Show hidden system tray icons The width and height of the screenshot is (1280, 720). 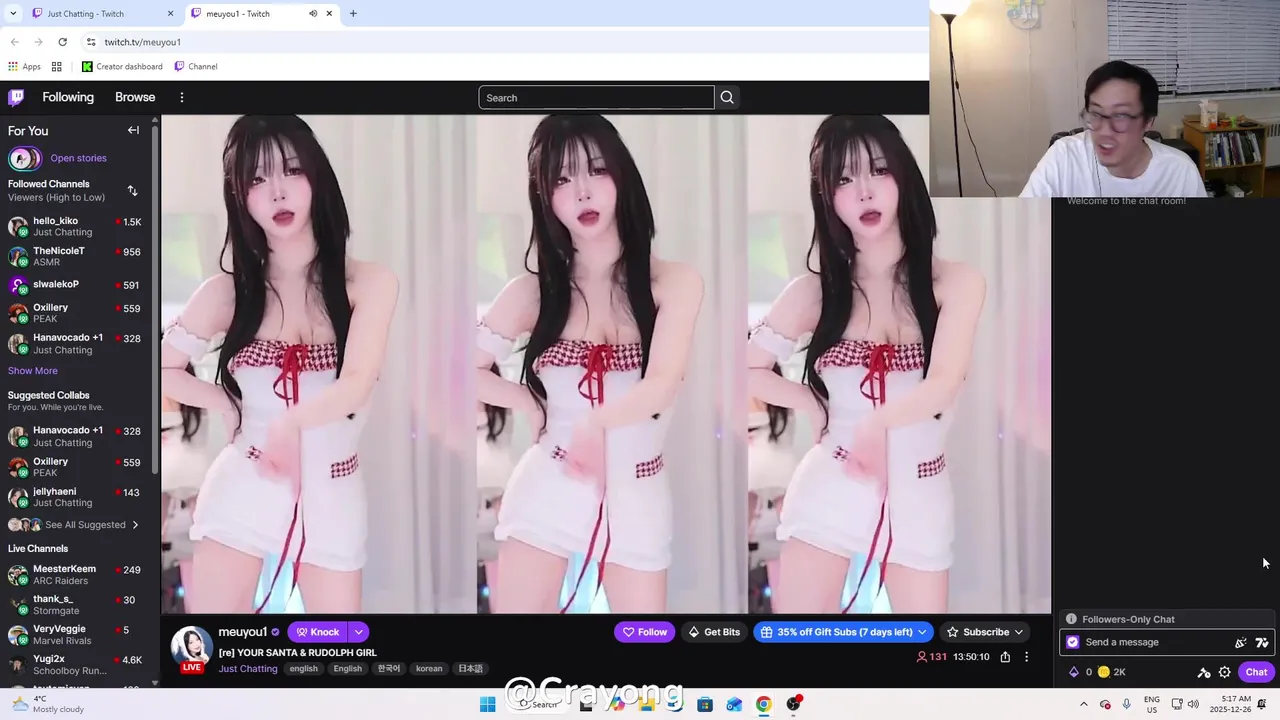[1083, 704]
